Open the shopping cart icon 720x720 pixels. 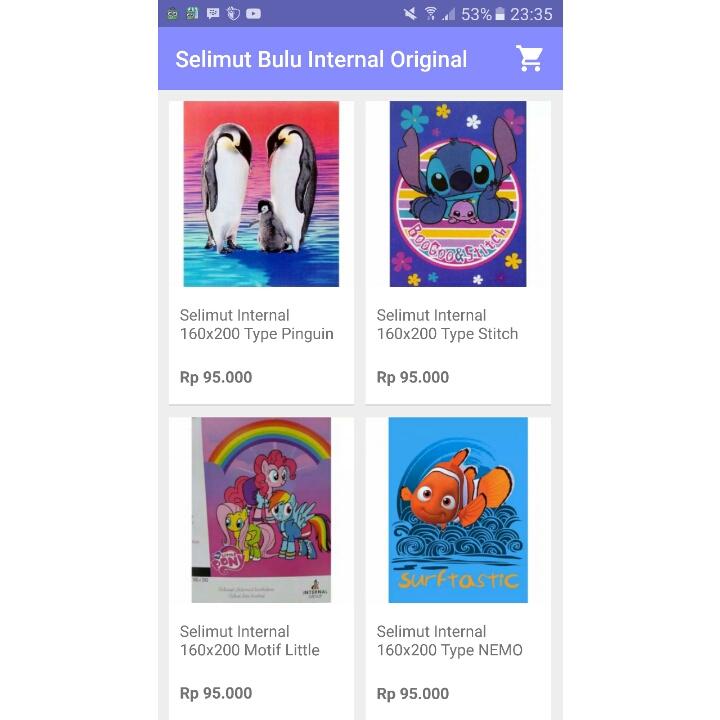point(529,58)
